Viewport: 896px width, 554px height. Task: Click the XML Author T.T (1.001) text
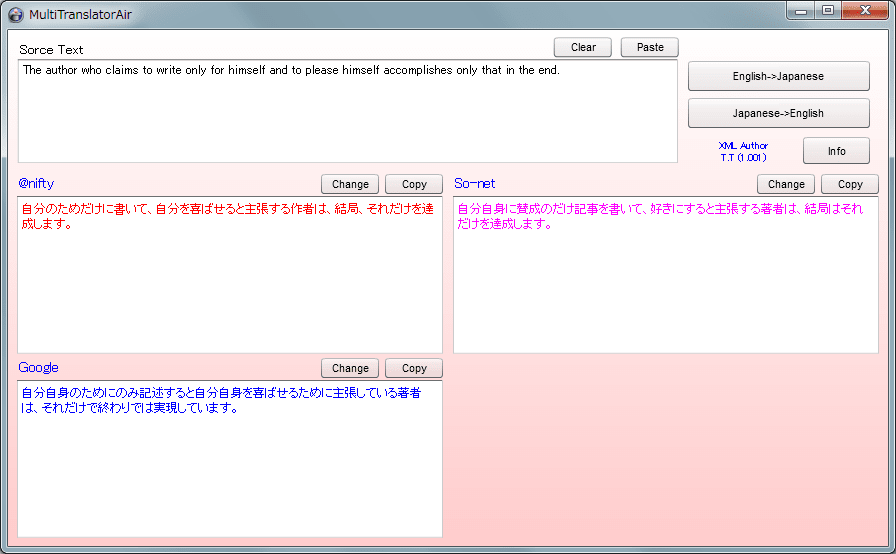[743, 151]
